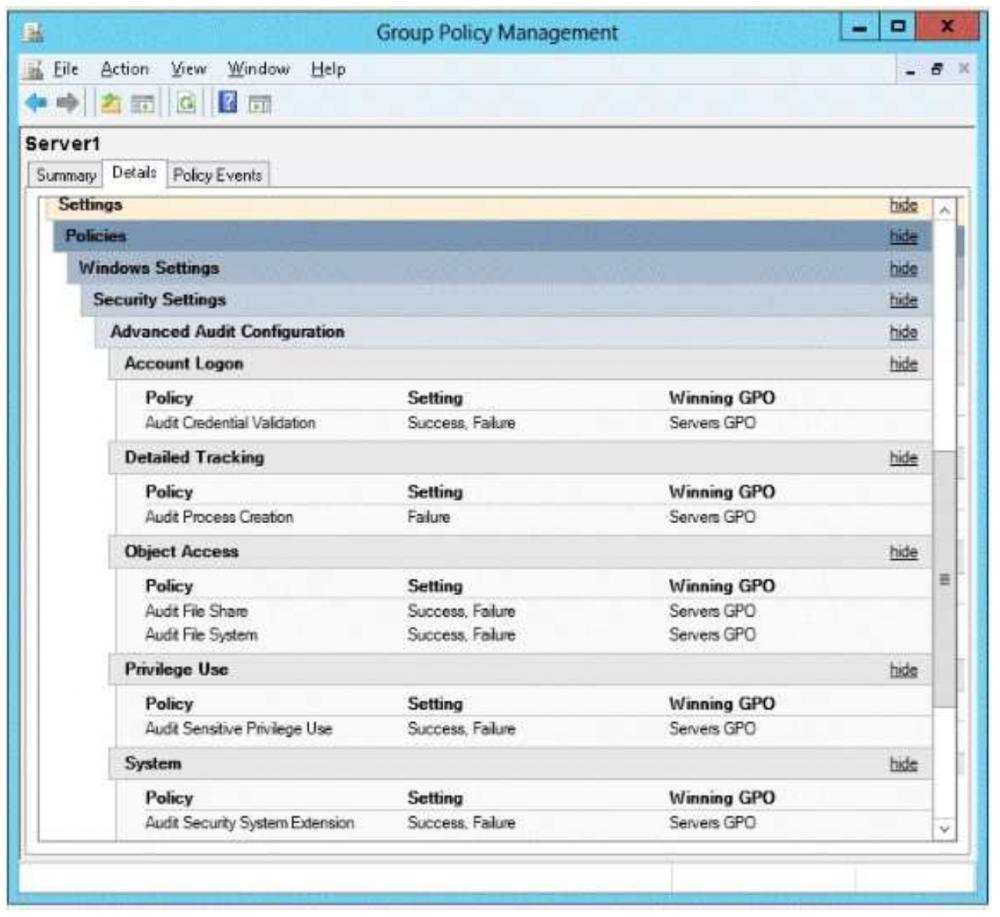Screen dimensions: 1000x917
Task: Switch to the Summary tab
Action: pyautogui.click(x=66, y=175)
